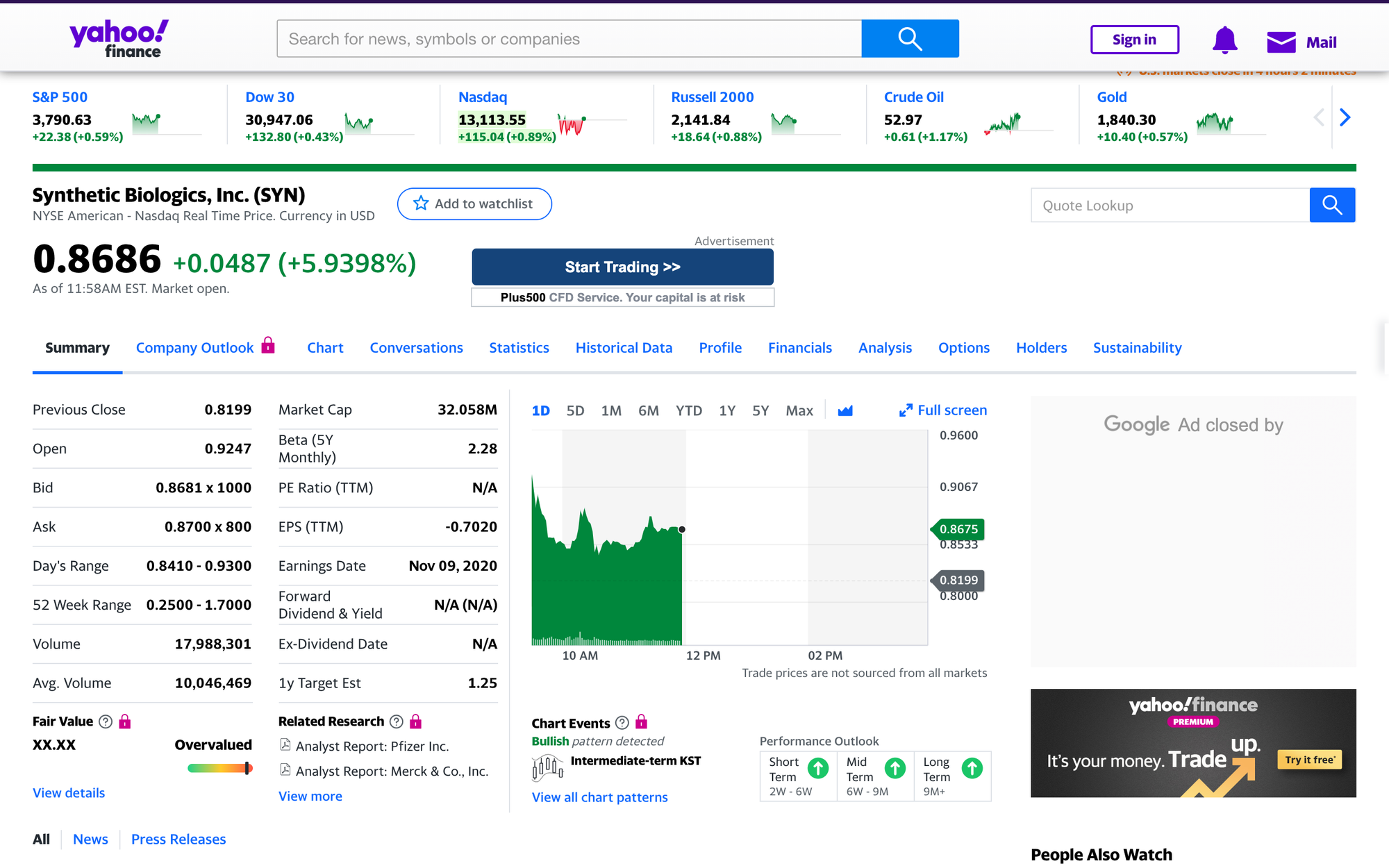Open Fair Value View details link
The image size is (1389, 868).
click(69, 793)
